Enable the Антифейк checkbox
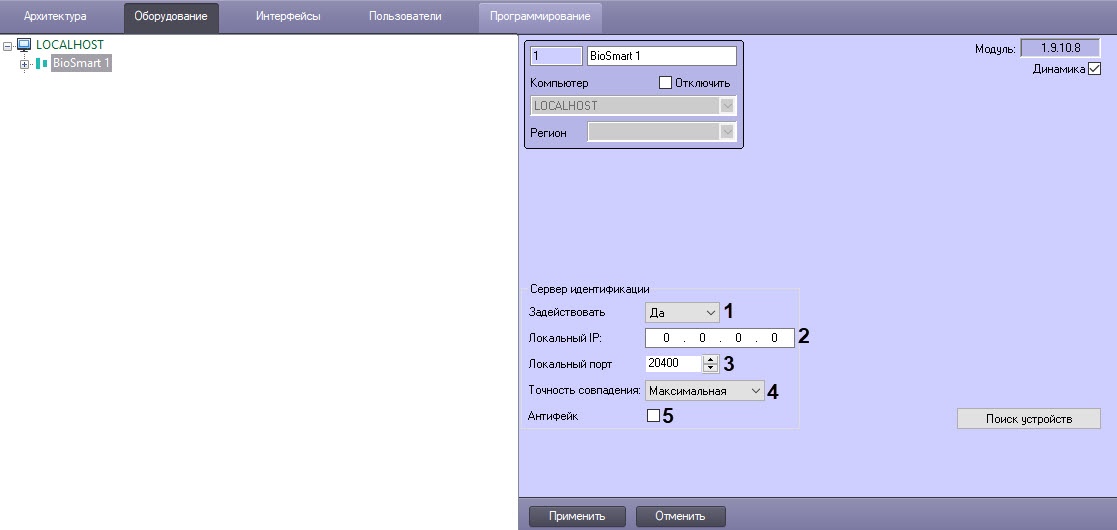Image resolution: width=1117 pixels, height=530 pixels. (x=653, y=416)
